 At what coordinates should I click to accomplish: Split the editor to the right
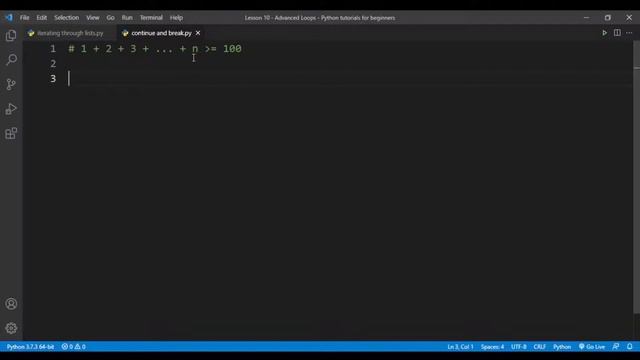pyautogui.click(x=617, y=33)
